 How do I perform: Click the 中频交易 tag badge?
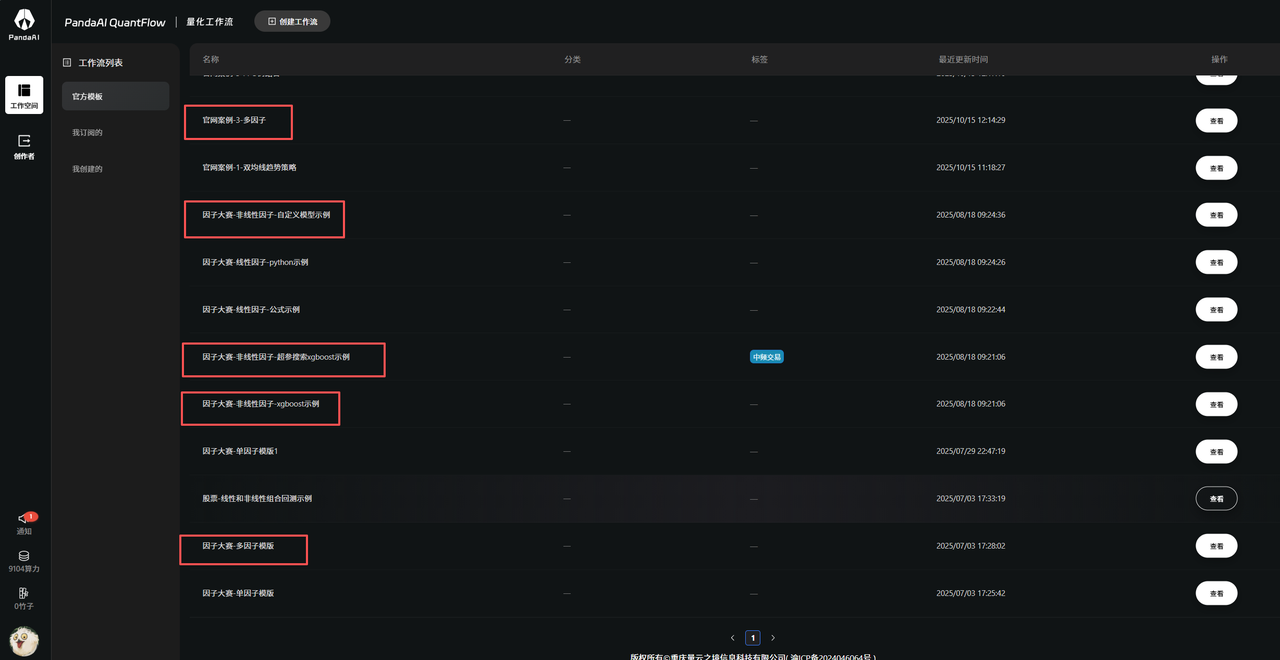click(x=767, y=357)
